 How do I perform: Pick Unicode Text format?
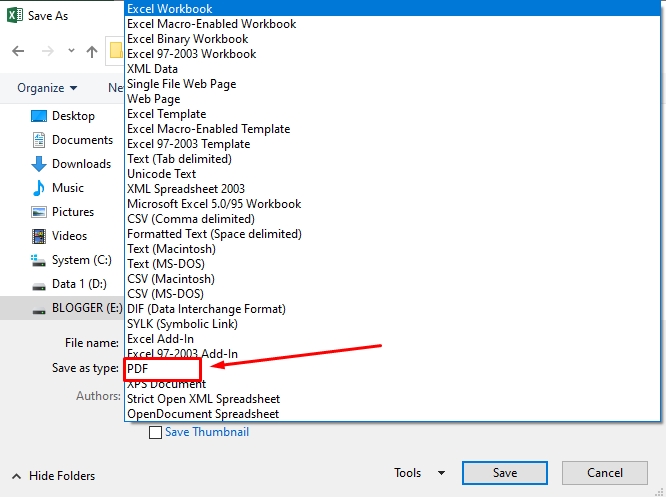click(x=392, y=174)
